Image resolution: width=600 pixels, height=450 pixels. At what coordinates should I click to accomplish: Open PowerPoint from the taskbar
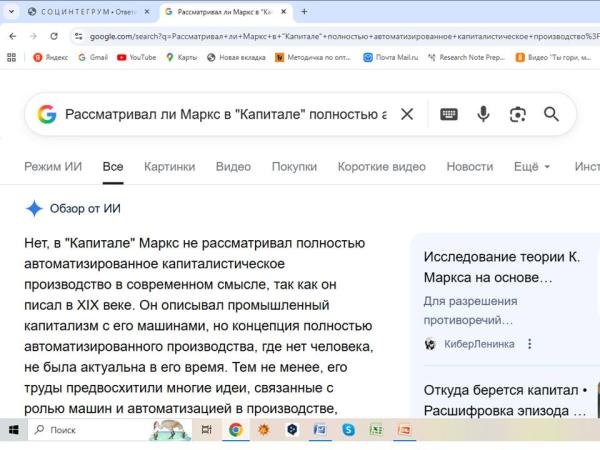(x=404, y=430)
